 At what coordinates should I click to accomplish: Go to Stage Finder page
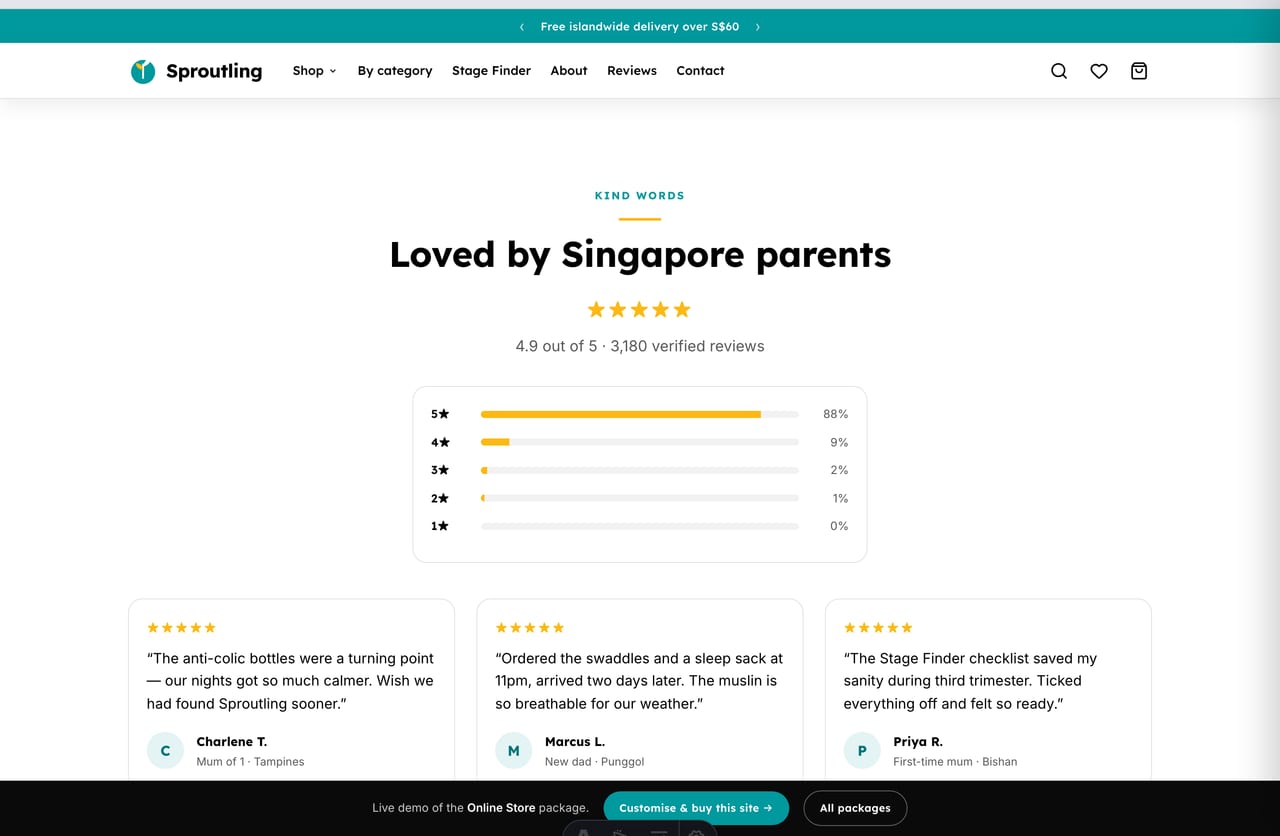point(491,71)
